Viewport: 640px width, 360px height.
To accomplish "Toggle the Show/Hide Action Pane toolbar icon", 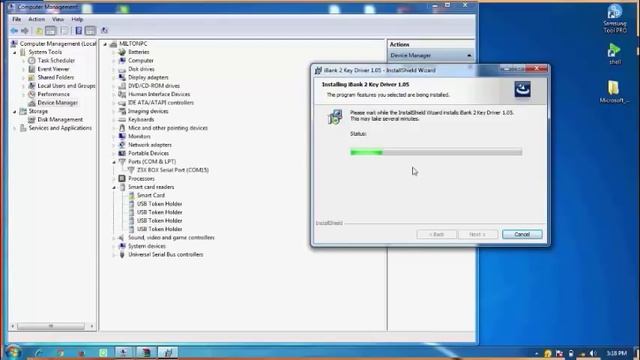I will [x=90, y=31].
